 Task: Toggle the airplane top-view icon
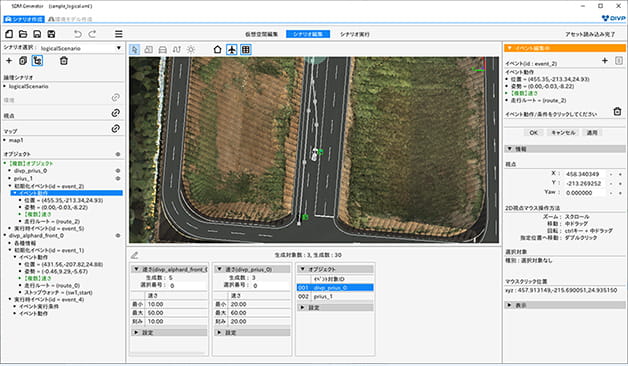(x=231, y=50)
